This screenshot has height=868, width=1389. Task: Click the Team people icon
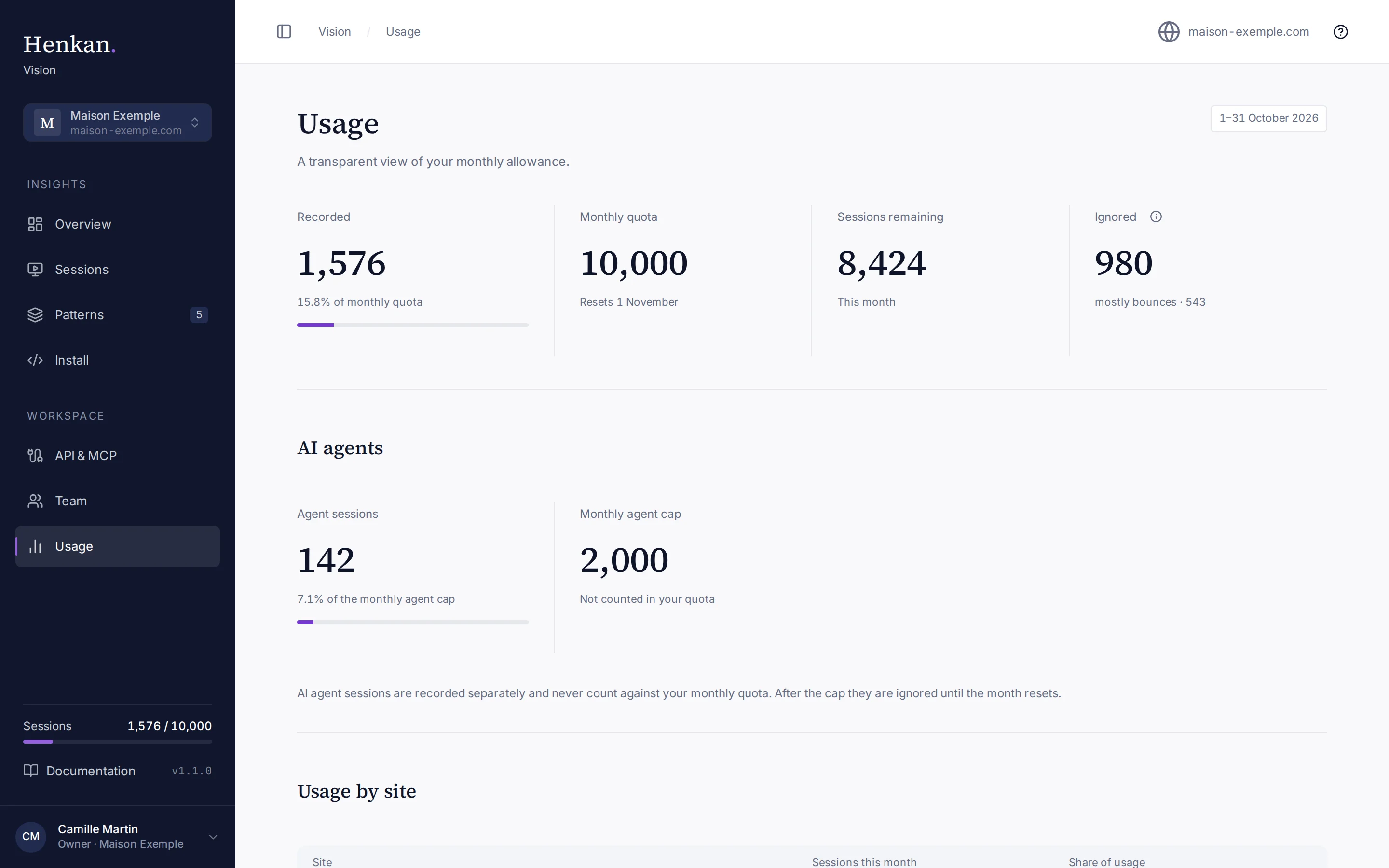point(35,501)
